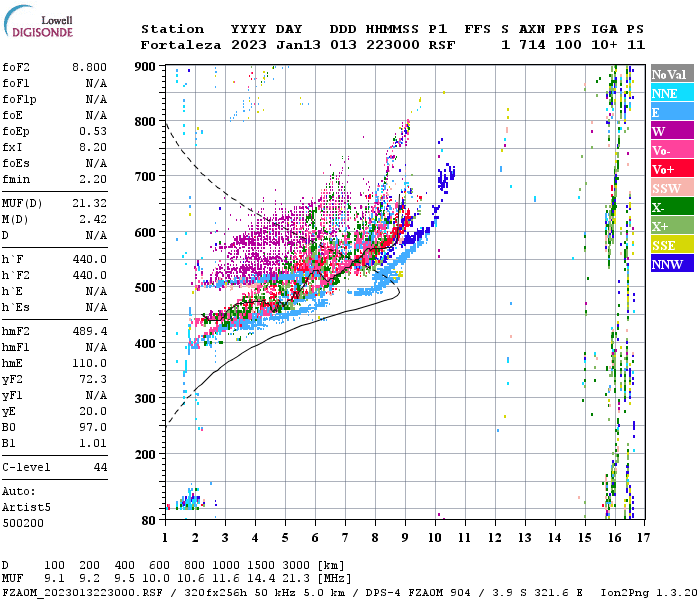Select the W direction legend swatch

[x=672, y=131]
